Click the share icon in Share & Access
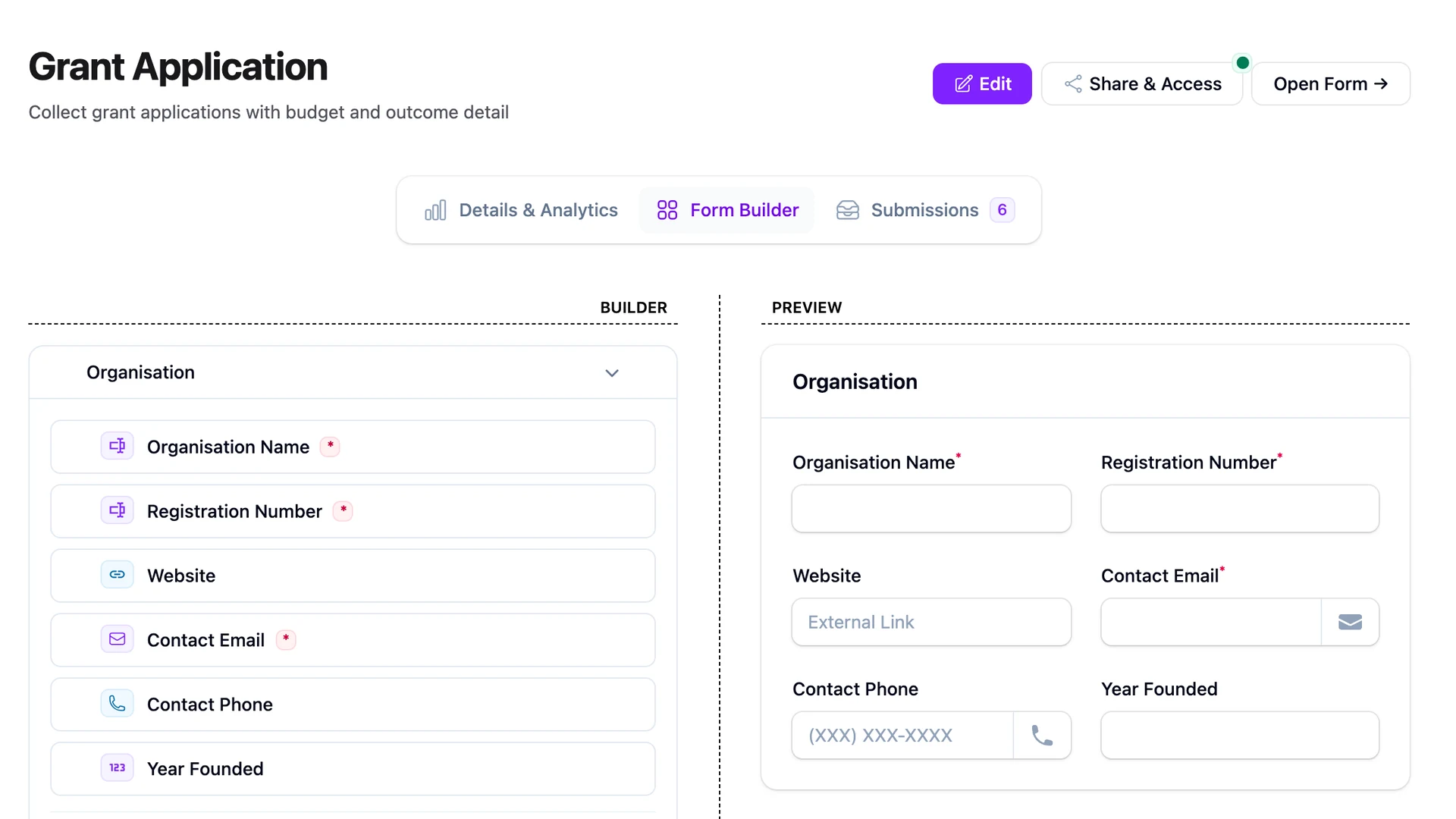Image resolution: width=1456 pixels, height=819 pixels. point(1073,84)
